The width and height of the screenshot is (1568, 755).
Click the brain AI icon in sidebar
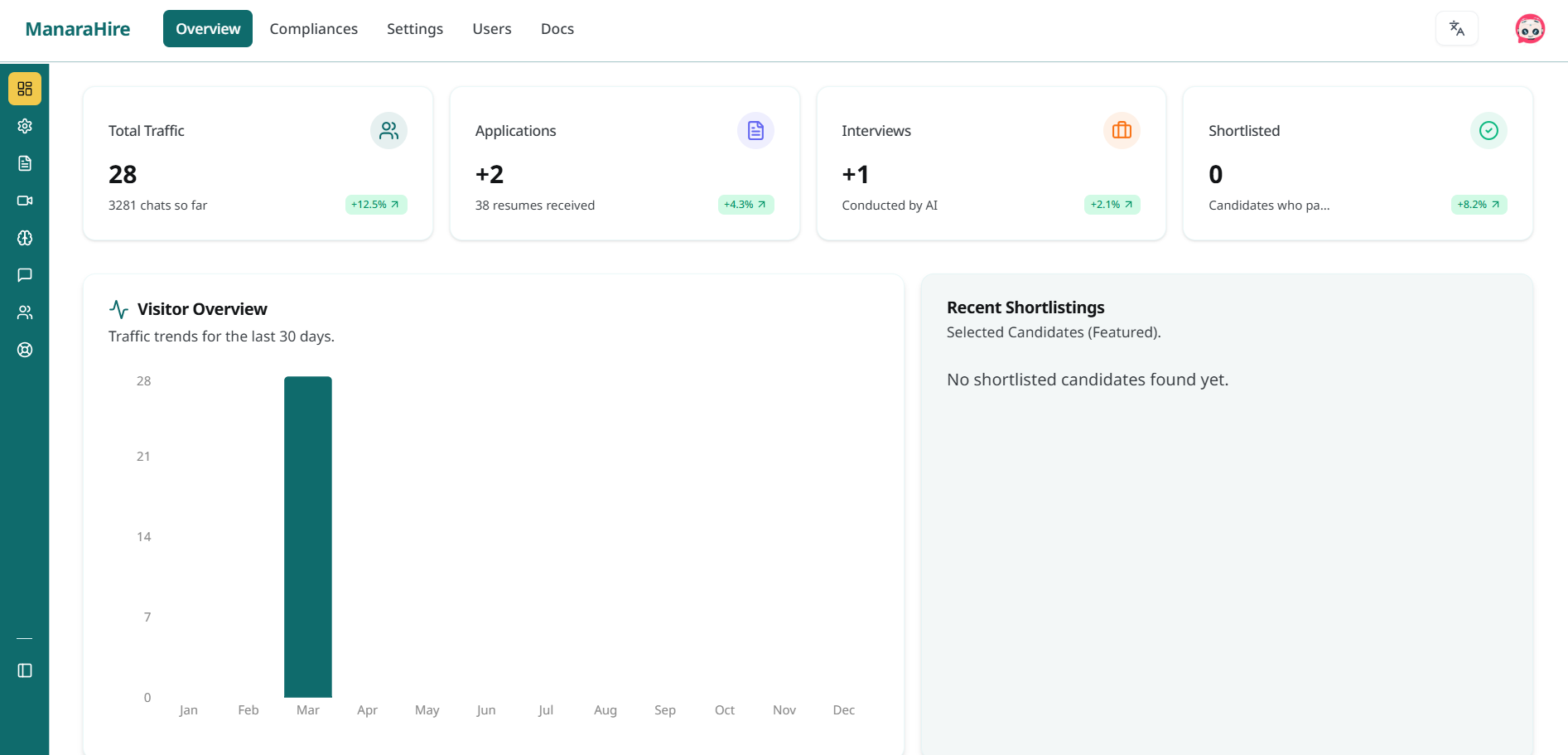point(25,238)
